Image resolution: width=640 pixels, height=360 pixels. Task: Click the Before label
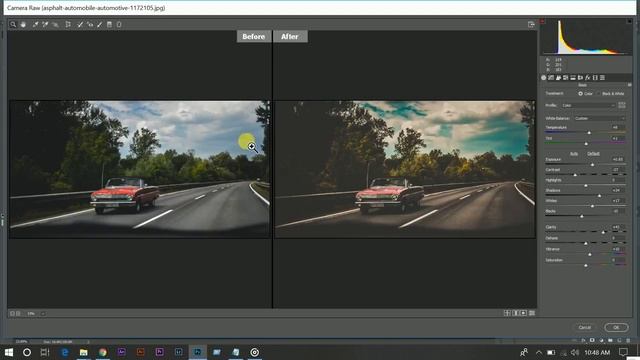coord(253,36)
